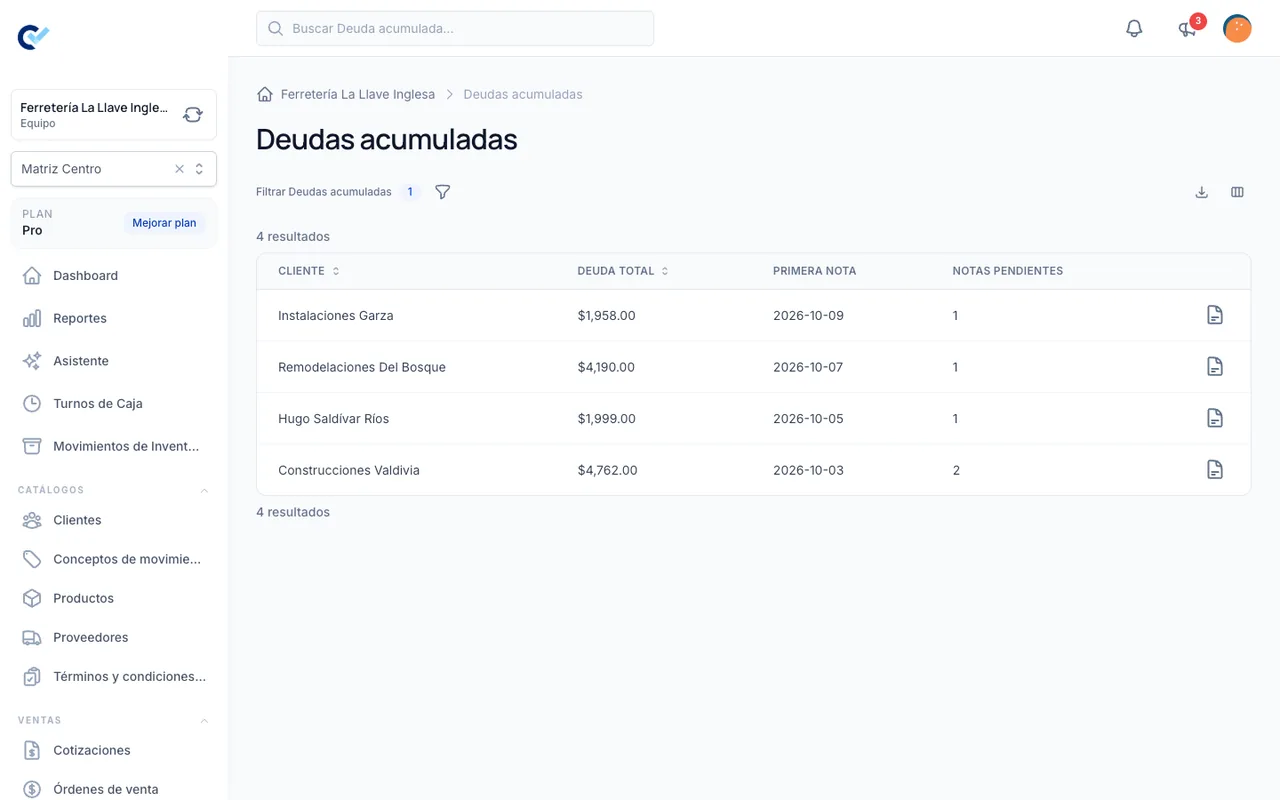Open user avatar menu
This screenshot has width=1280, height=800.
(x=1237, y=28)
